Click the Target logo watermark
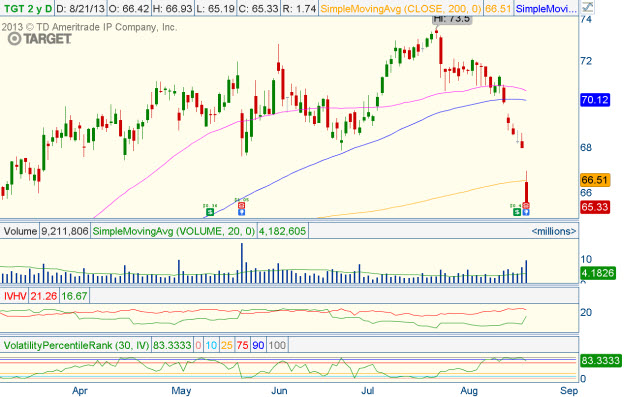The image size is (625, 397). point(39,39)
